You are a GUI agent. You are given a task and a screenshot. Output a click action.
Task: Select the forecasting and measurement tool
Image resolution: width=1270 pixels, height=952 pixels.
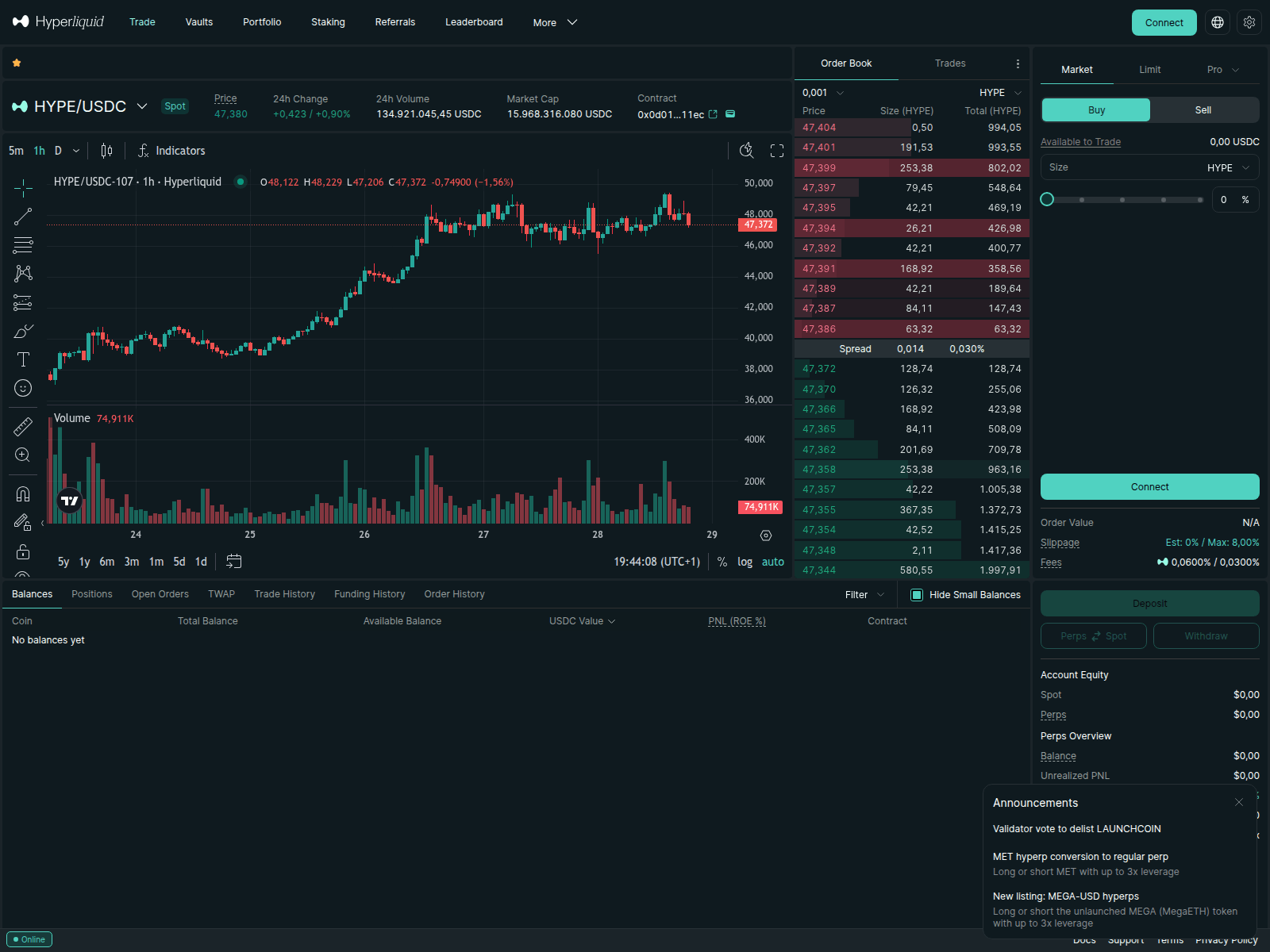23,302
